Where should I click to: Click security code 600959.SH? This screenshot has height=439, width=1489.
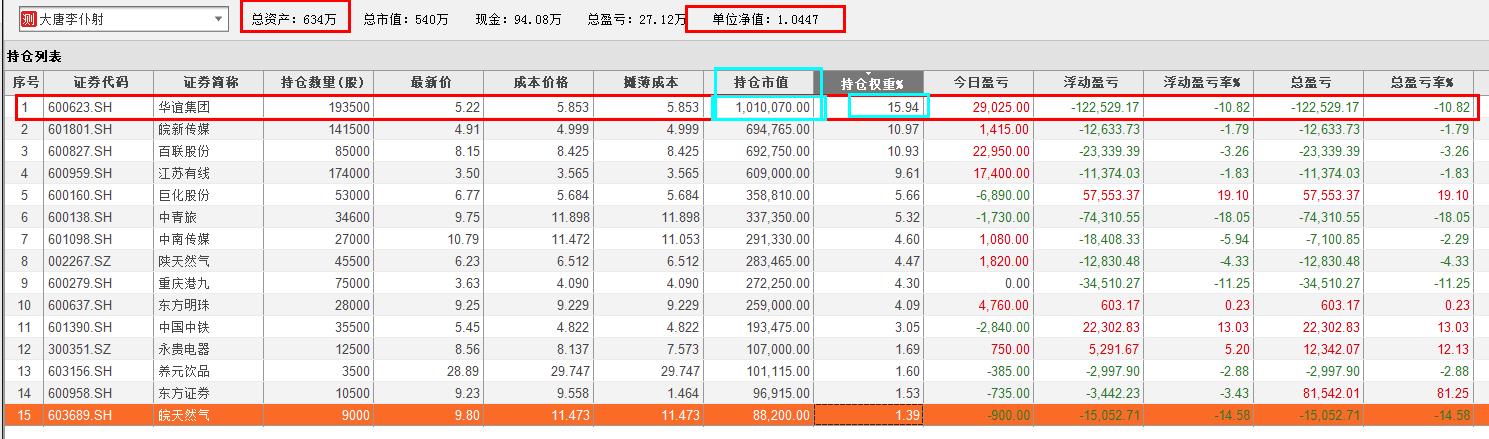point(80,172)
